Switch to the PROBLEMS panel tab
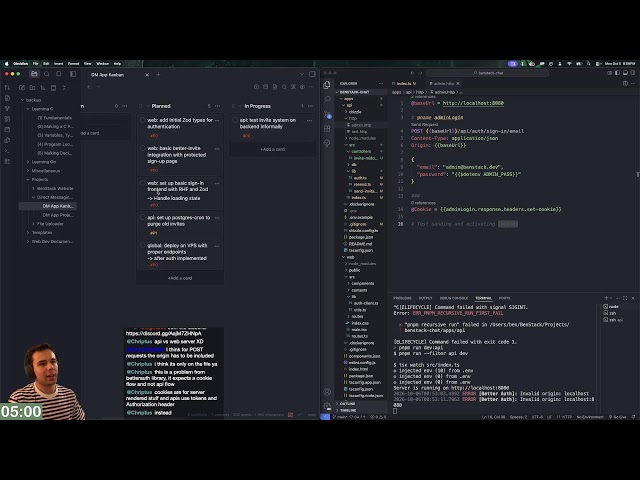 pos(402,298)
